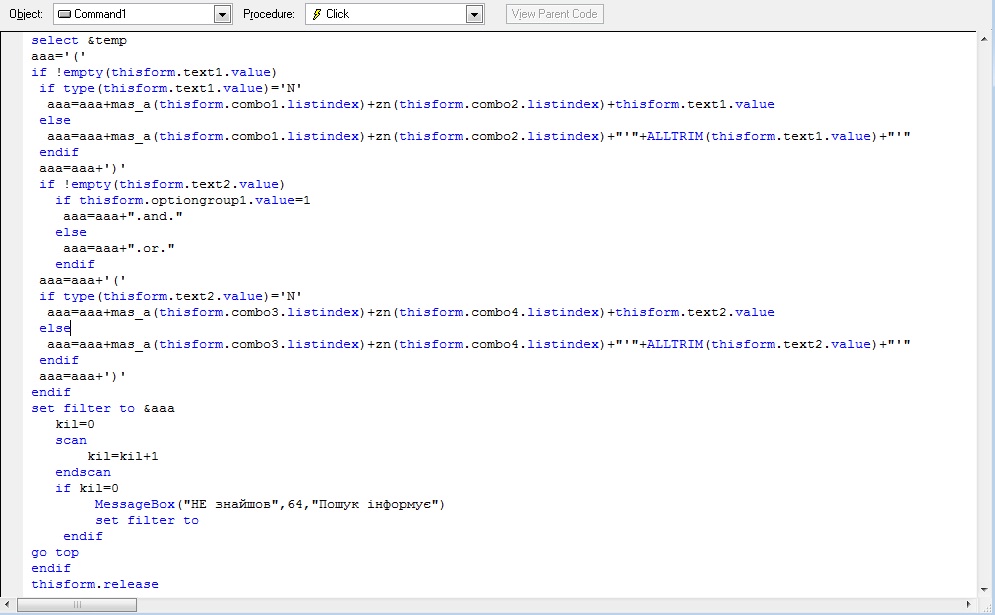The height and width of the screenshot is (615, 995).
Task: Click the 'go top' line
Action: coord(55,552)
